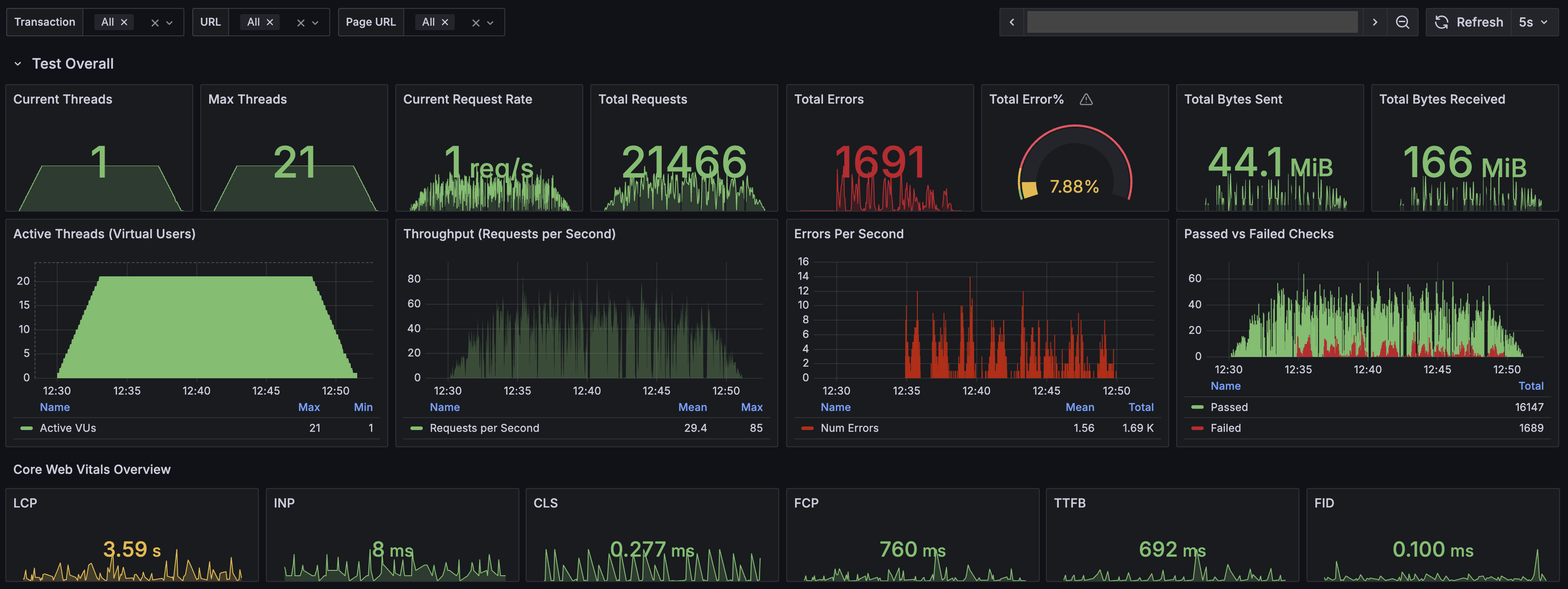This screenshot has height=589, width=1568.
Task: Shift time range backward with left arrow
Action: pos(1012,23)
